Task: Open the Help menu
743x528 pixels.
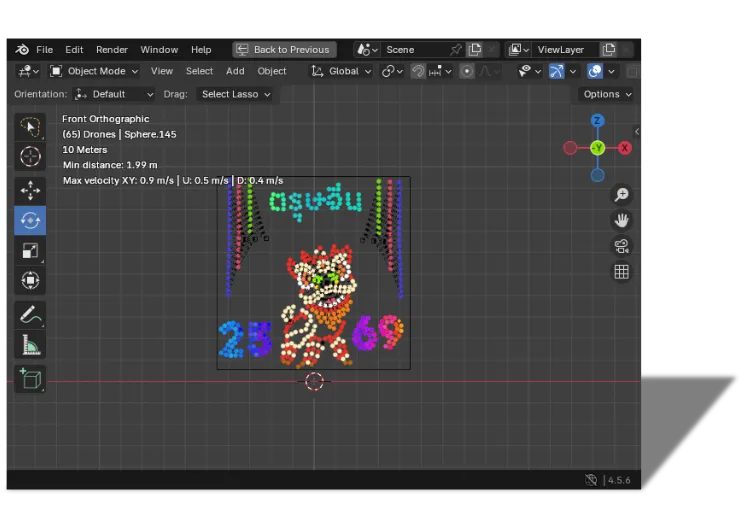Action: [x=201, y=49]
